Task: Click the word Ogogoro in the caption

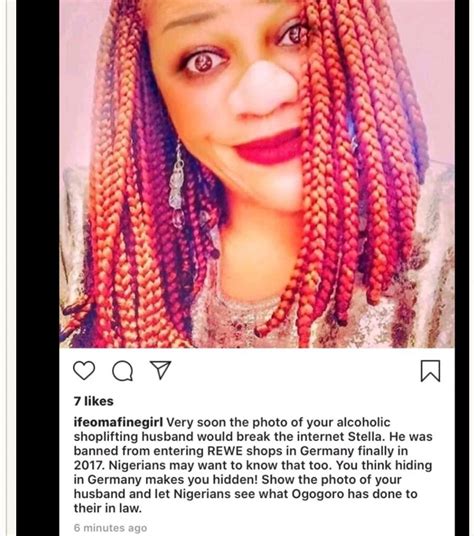Action: click(317, 494)
